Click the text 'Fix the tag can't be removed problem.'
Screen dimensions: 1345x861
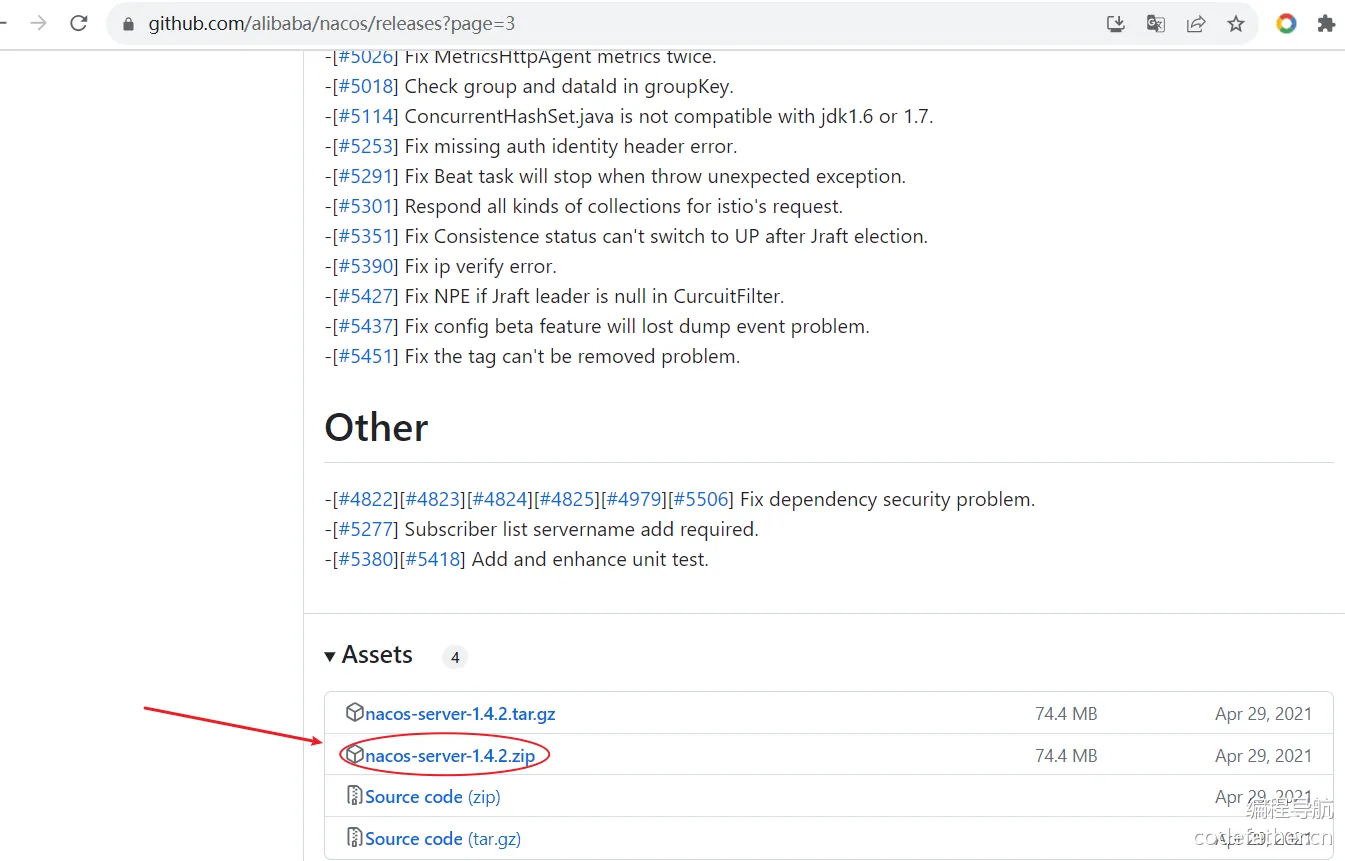[x=573, y=357]
